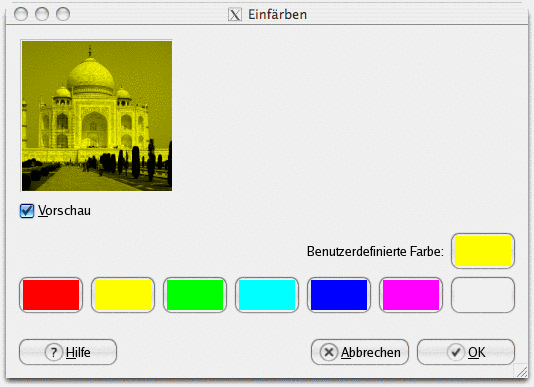
Task: Pick the yellow swatch in the preset row
Action: coord(123,295)
